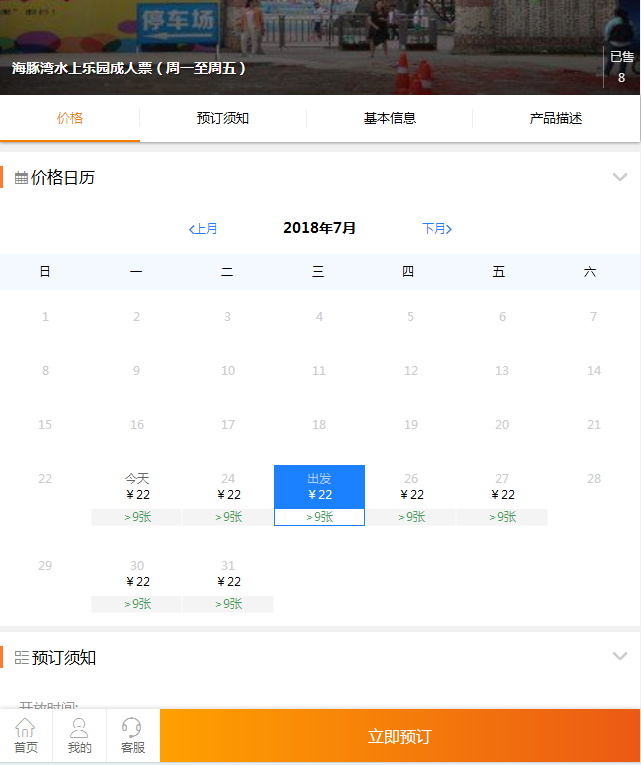
Task: Click the calendar icon beside 价格日历
Action: (x=21, y=178)
